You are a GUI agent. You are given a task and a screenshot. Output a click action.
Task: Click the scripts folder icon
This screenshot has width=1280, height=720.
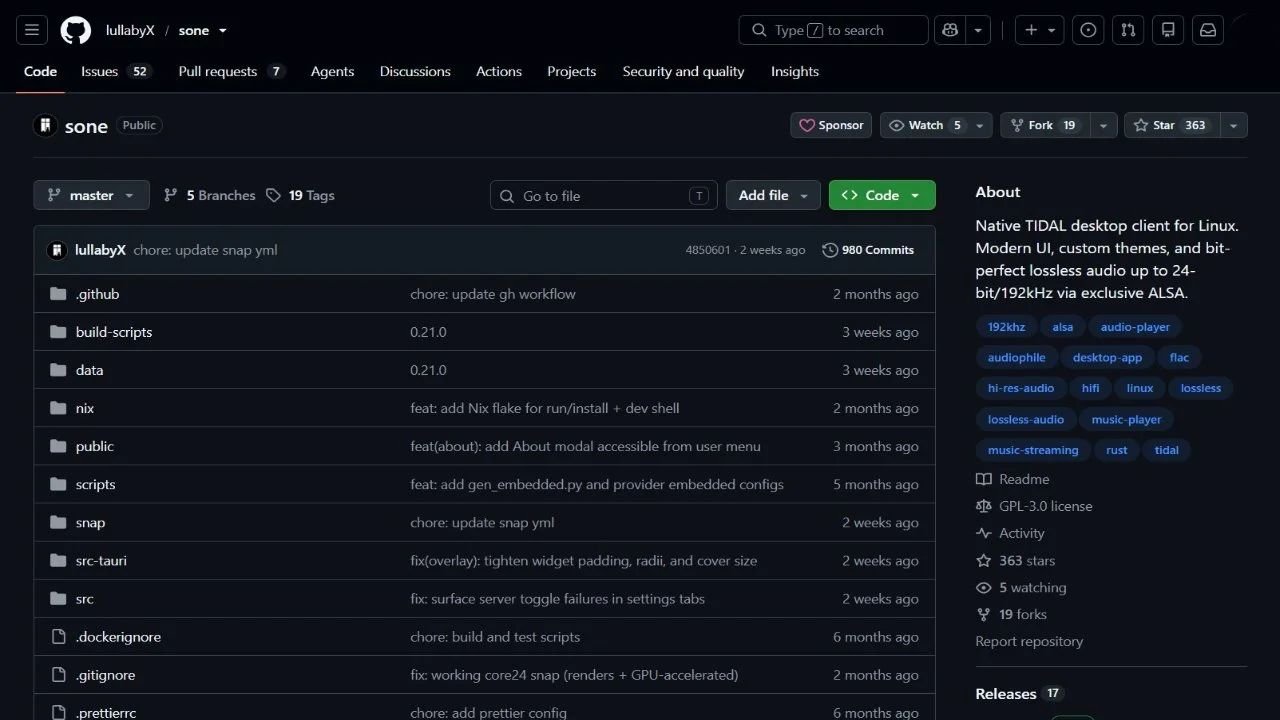pos(58,484)
